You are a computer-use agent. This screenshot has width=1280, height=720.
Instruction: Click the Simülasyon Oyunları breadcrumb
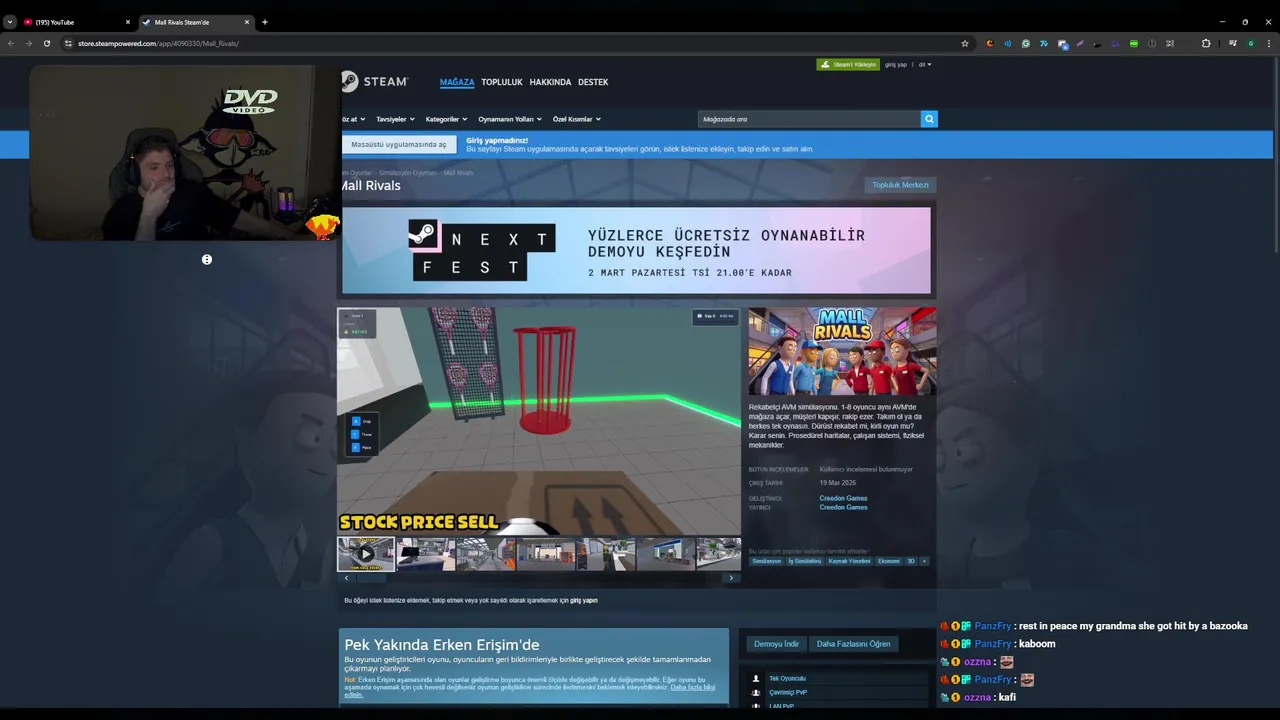[x=408, y=173]
